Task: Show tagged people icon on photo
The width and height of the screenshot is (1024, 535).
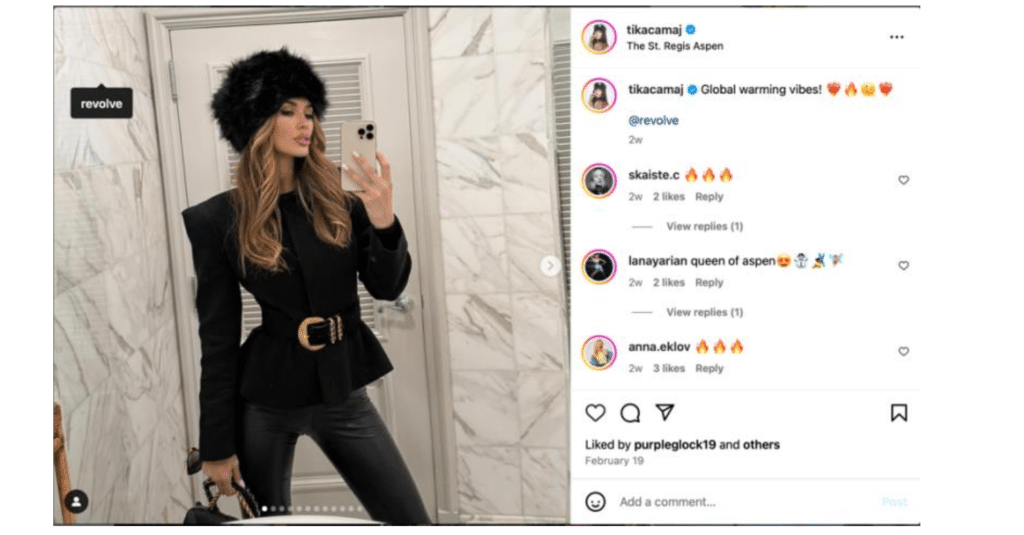Action: [x=76, y=502]
